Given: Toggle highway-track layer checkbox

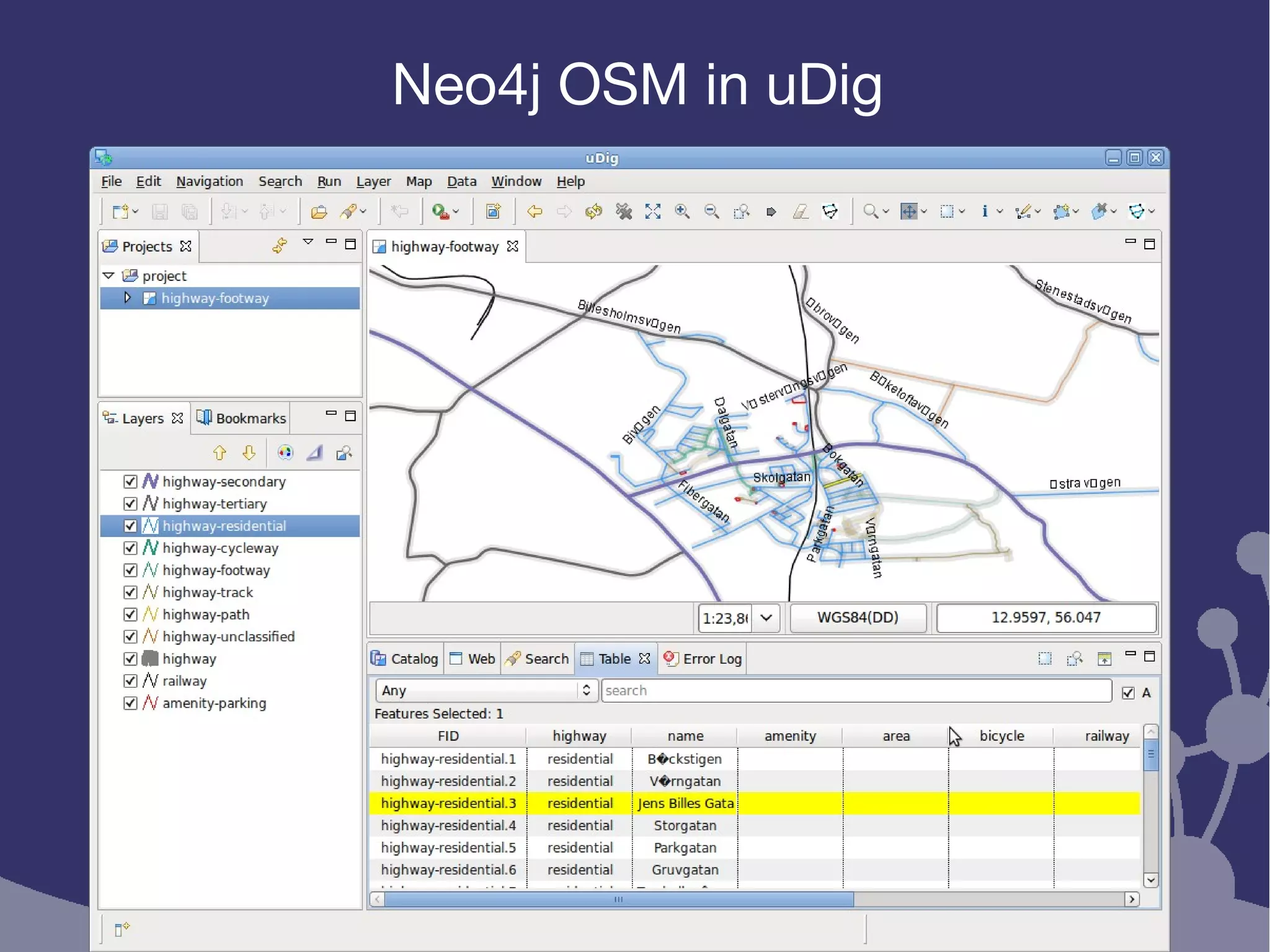Looking at the screenshot, I should tap(130, 592).
